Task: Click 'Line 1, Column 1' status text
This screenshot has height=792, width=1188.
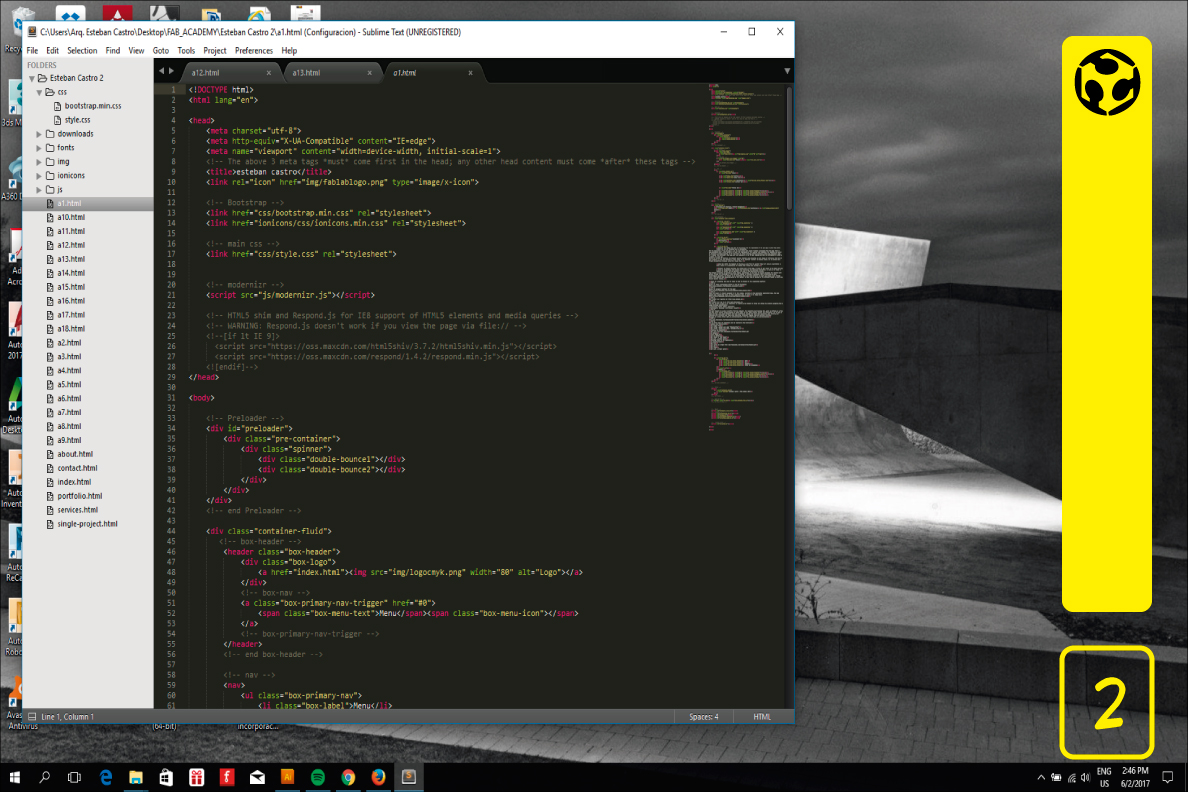Action: click(x=67, y=716)
